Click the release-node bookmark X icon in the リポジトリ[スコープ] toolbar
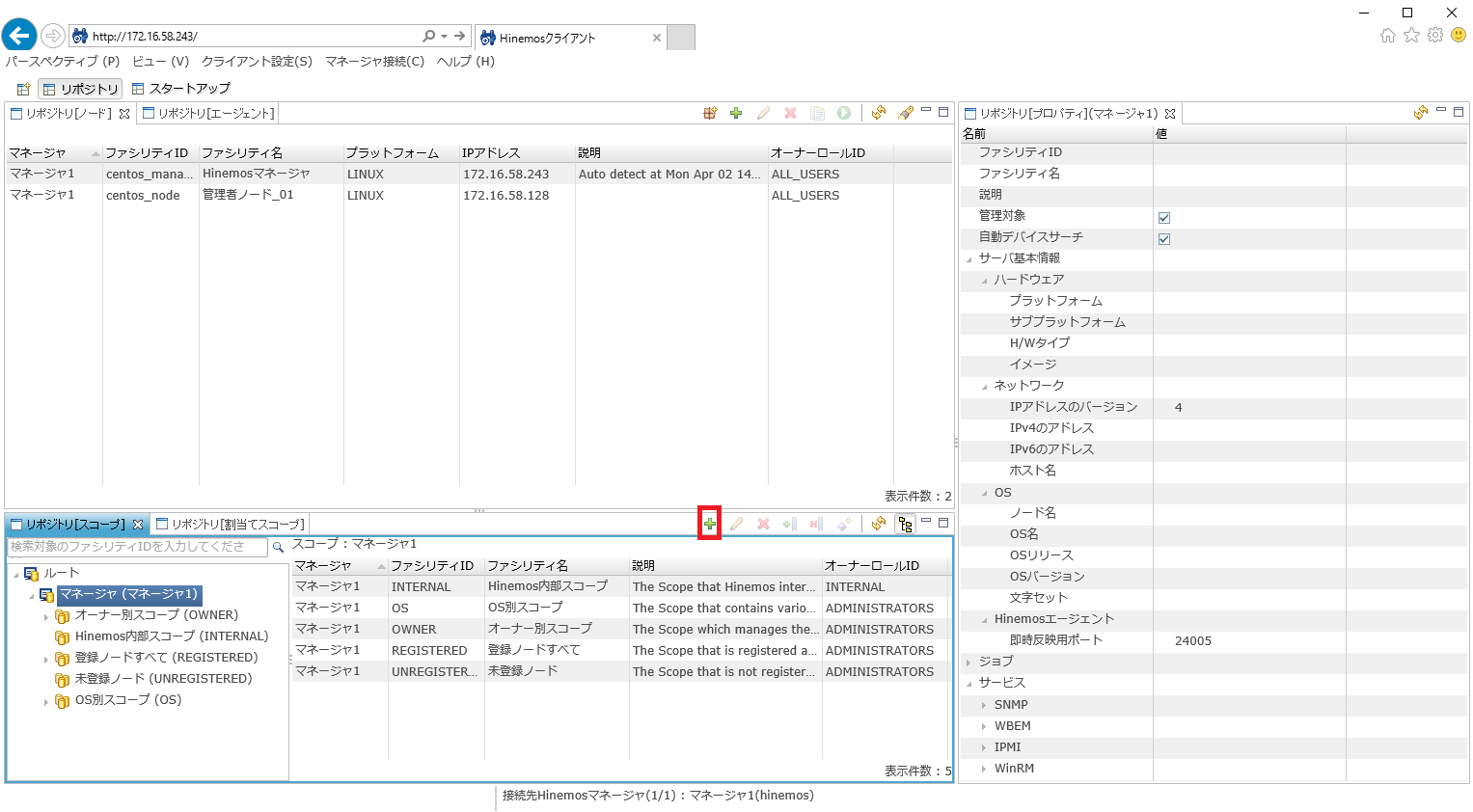Screen dimensions: 1473x812 coord(817,524)
